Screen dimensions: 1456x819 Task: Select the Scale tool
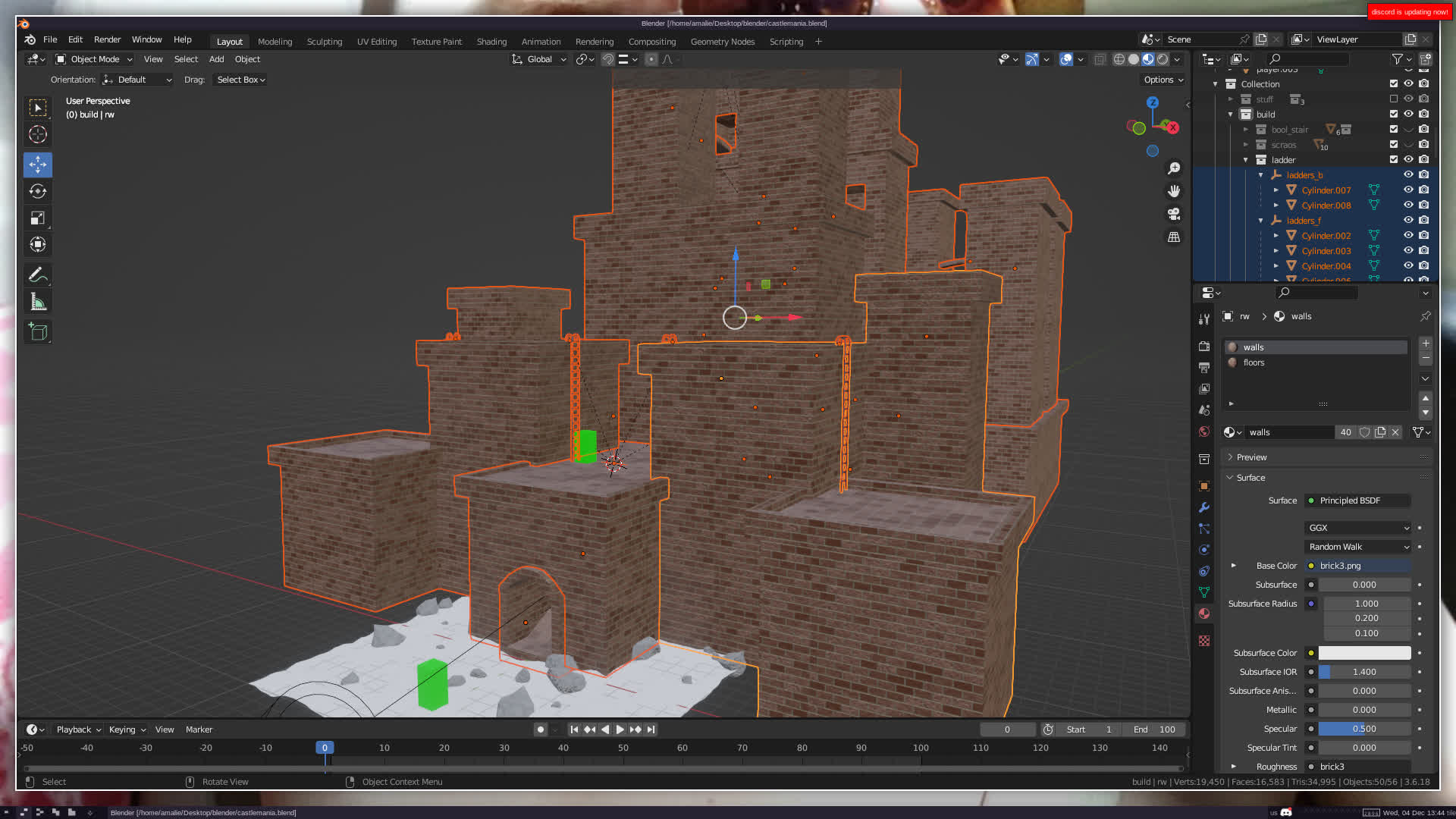pos(38,218)
